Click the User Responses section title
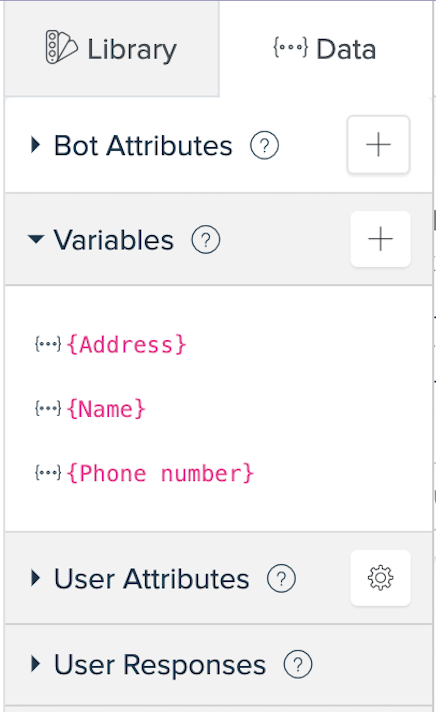Image resolution: width=436 pixels, height=712 pixels. pyautogui.click(x=160, y=665)
